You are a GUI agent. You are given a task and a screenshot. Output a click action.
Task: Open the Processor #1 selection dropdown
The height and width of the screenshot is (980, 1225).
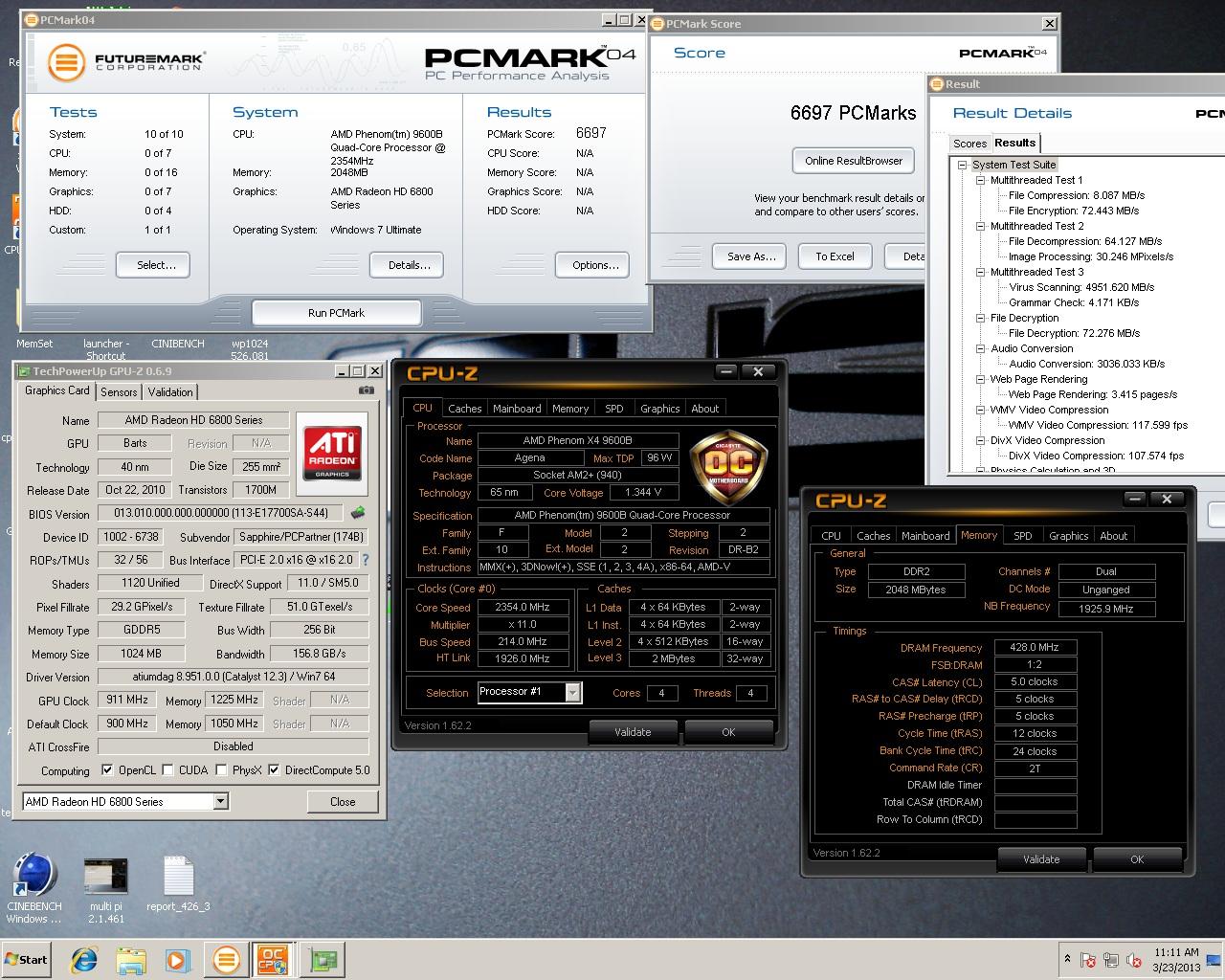573,692
